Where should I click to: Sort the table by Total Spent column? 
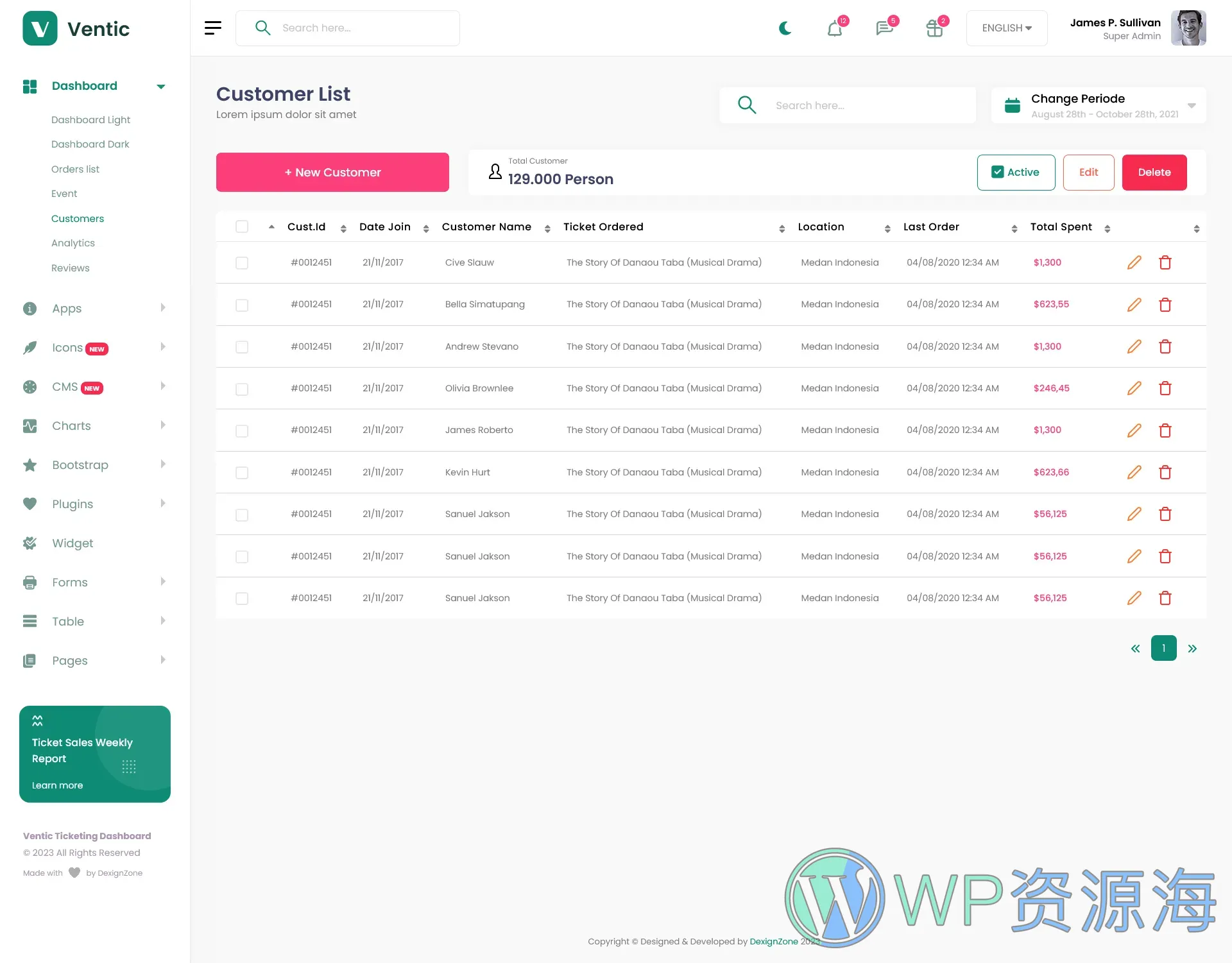click(1108, 228)
